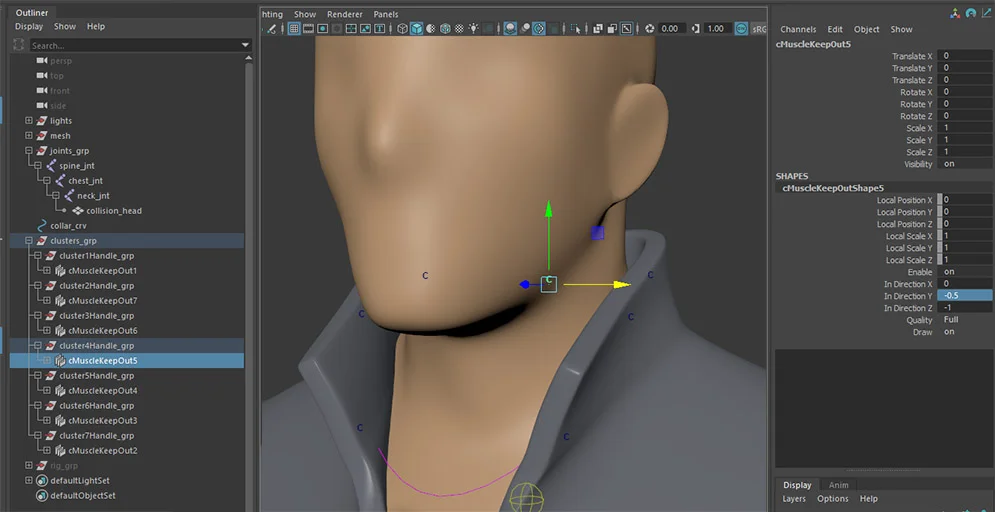Collapse the joints_grp node
995x512 pixels.
[x=29, y=151]
